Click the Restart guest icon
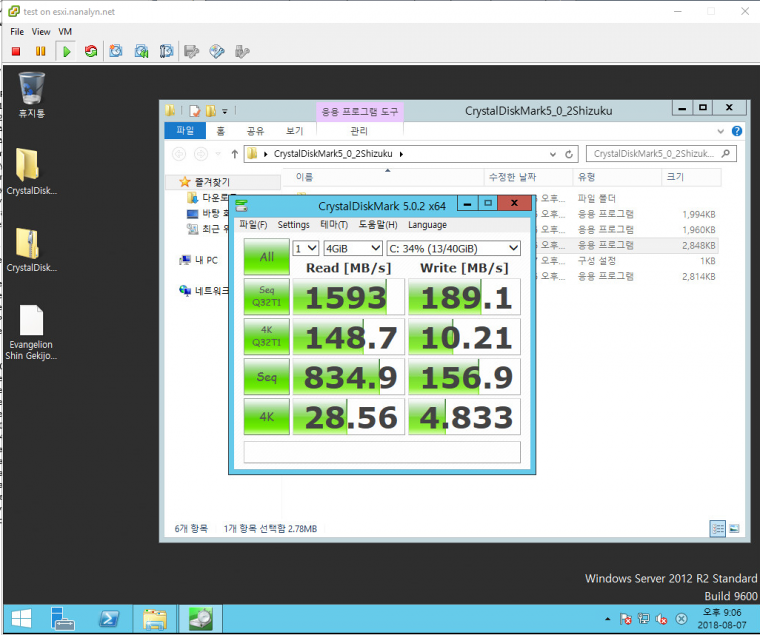The width and height of the screenshot is (760, 635). coord(91,51)
